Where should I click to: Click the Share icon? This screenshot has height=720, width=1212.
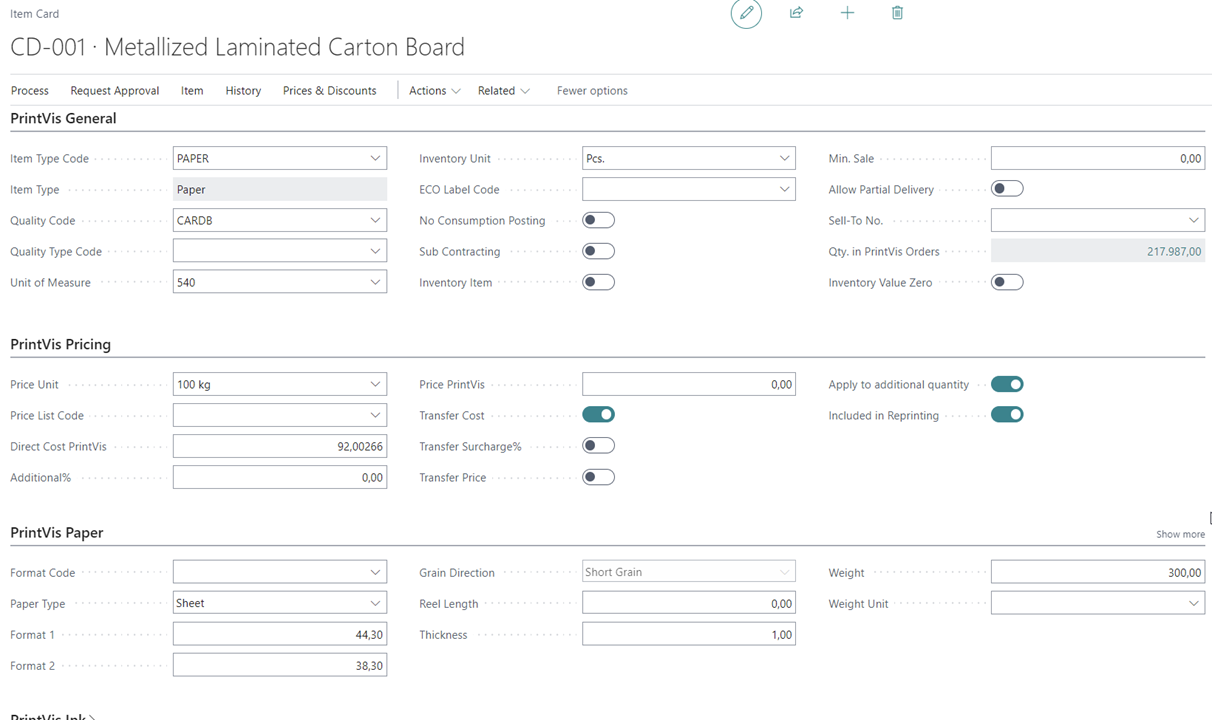796,13
